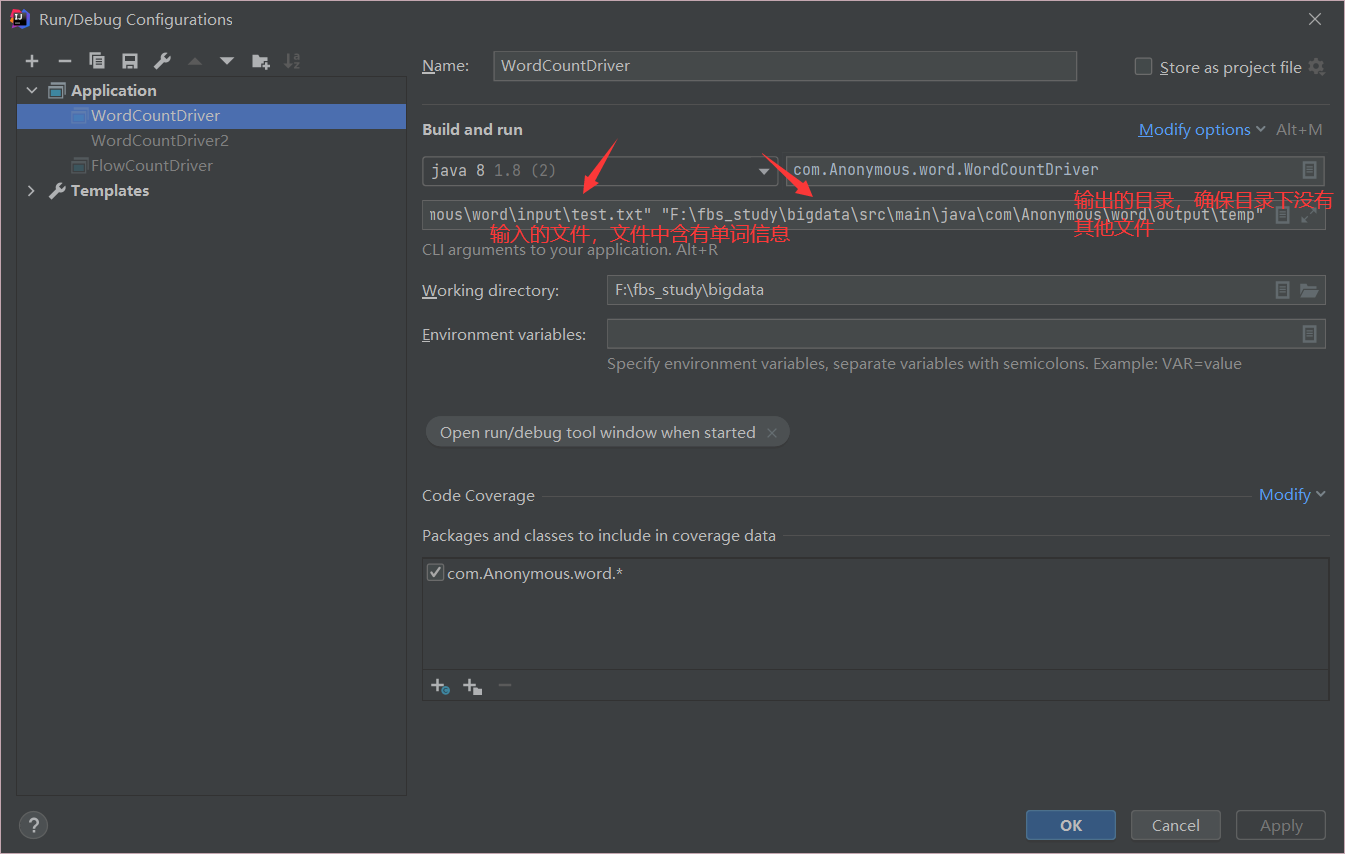The height and width of the screenshot is (854, 1345).
Task: Select the WordCountDriver configuration
Action: (212, 115)
